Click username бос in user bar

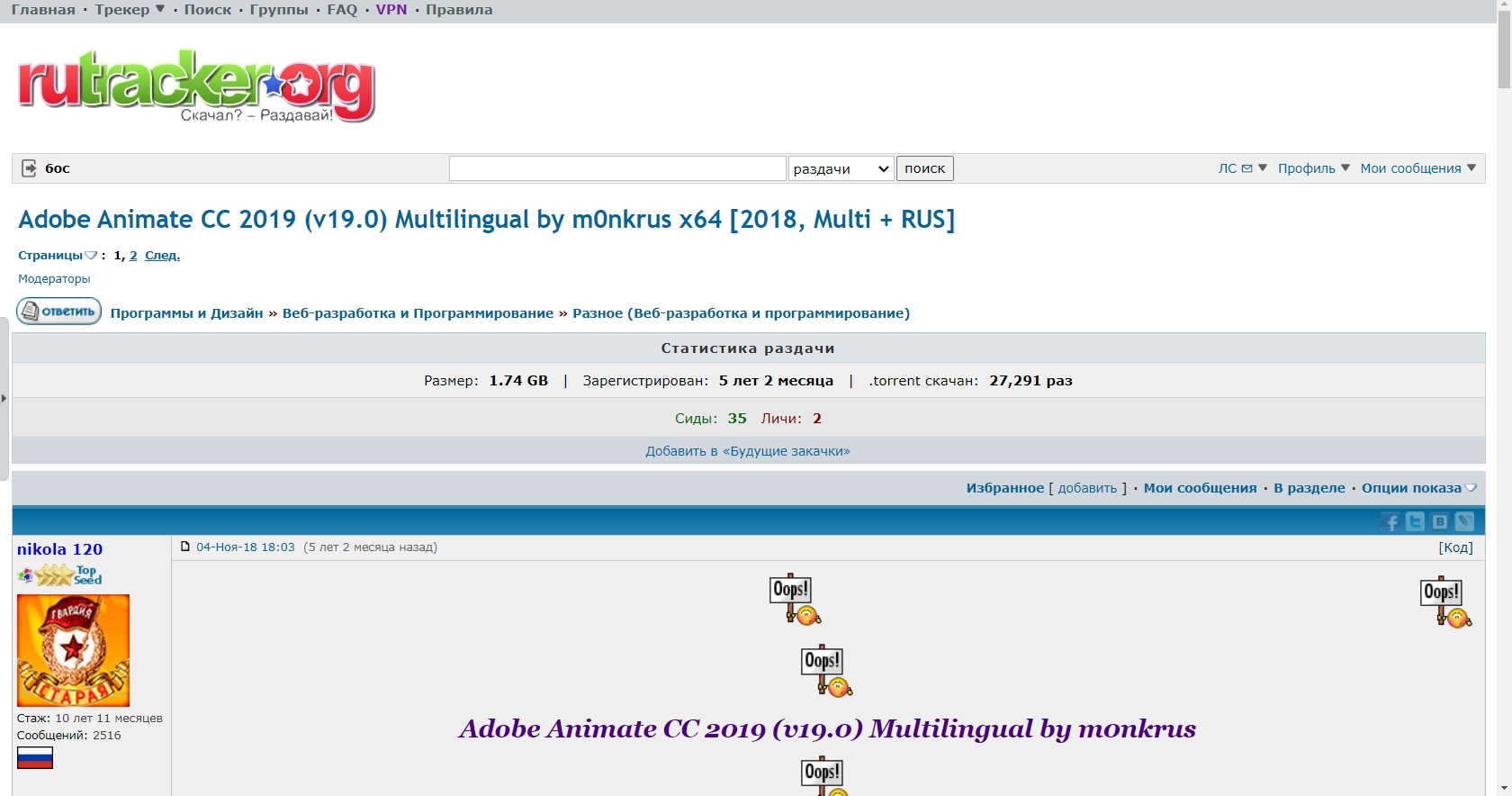(x=58, y=168)
